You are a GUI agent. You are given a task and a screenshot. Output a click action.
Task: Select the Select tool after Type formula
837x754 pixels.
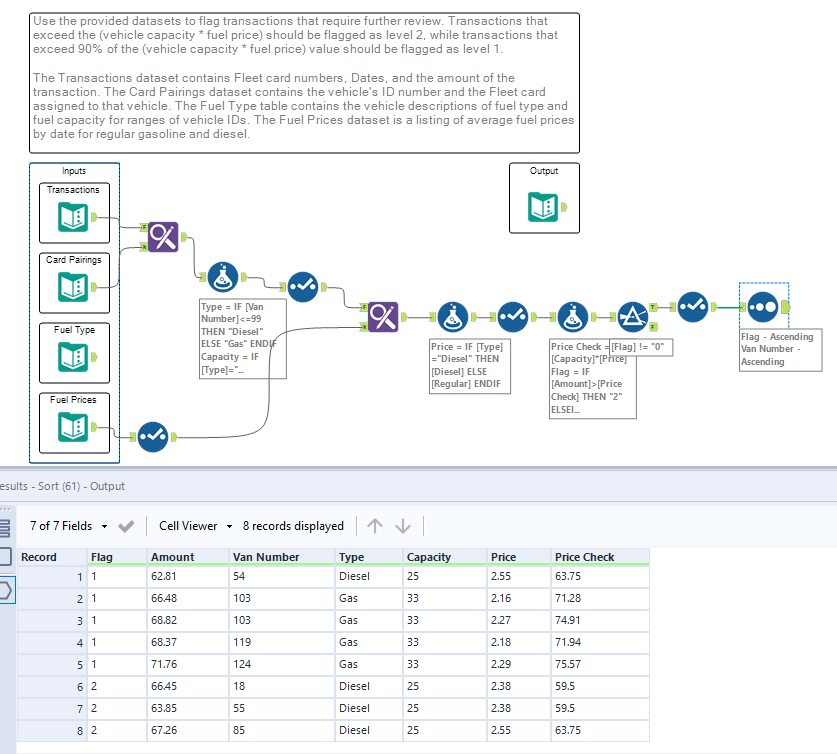coord(303,287)
